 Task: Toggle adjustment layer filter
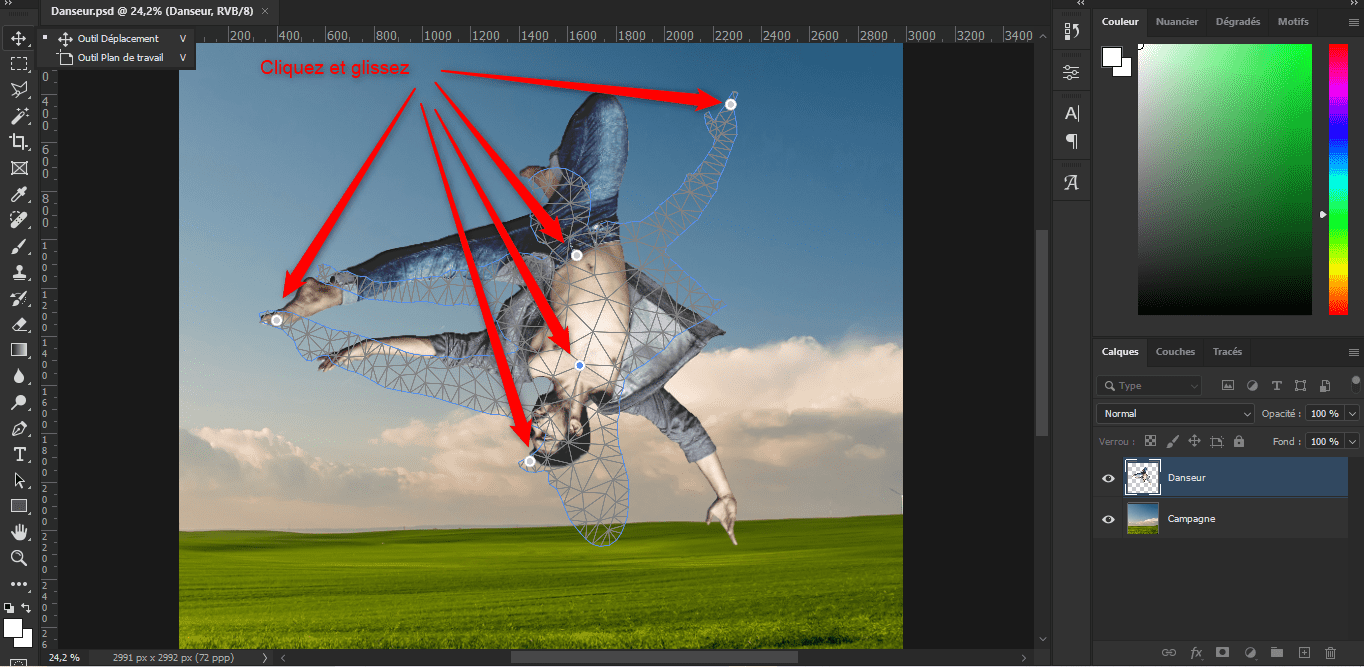pyautogui.click(x=1252, y=385)
